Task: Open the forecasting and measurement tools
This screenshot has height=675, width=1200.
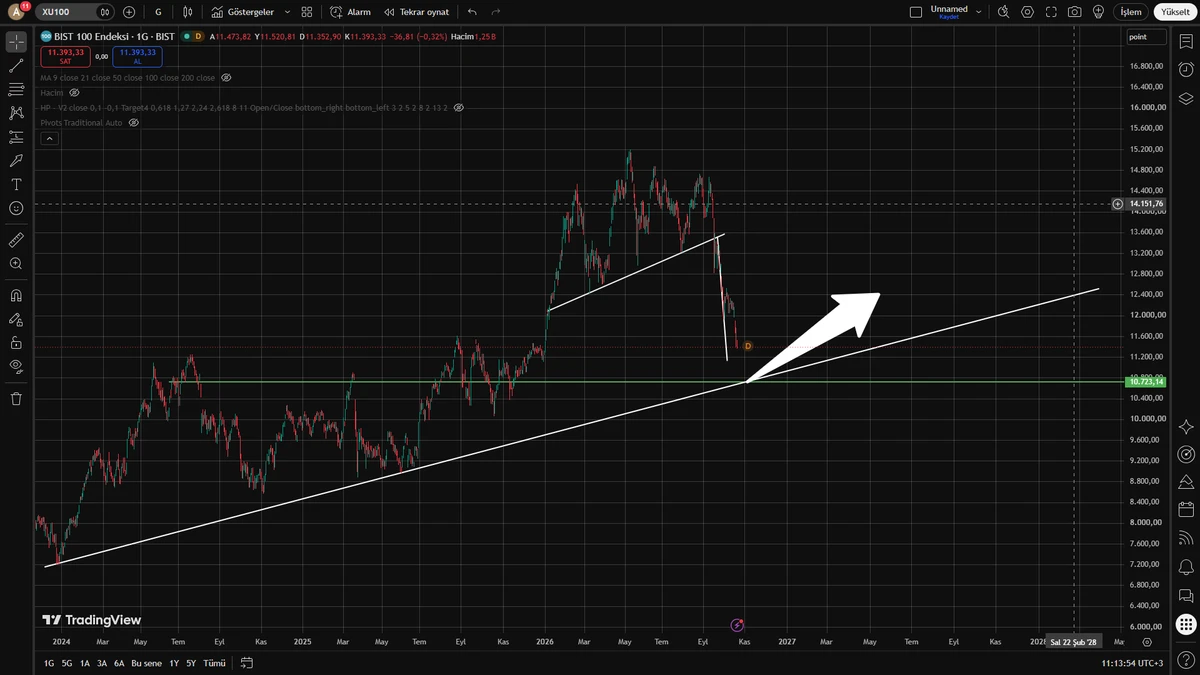Action: [x=16, y=137]
